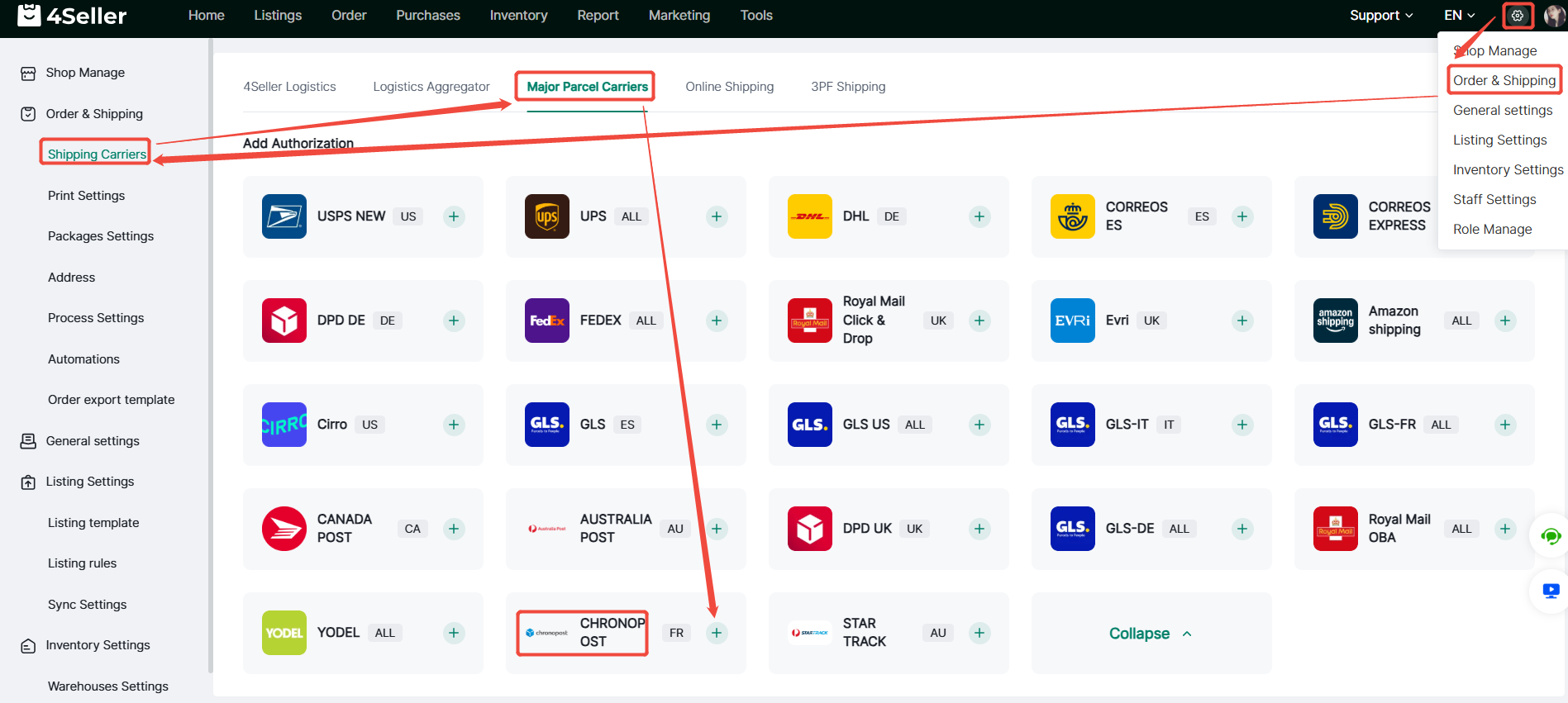
Task: Expand Shop Manage in sidebar
Action: (x=85, y=73)
